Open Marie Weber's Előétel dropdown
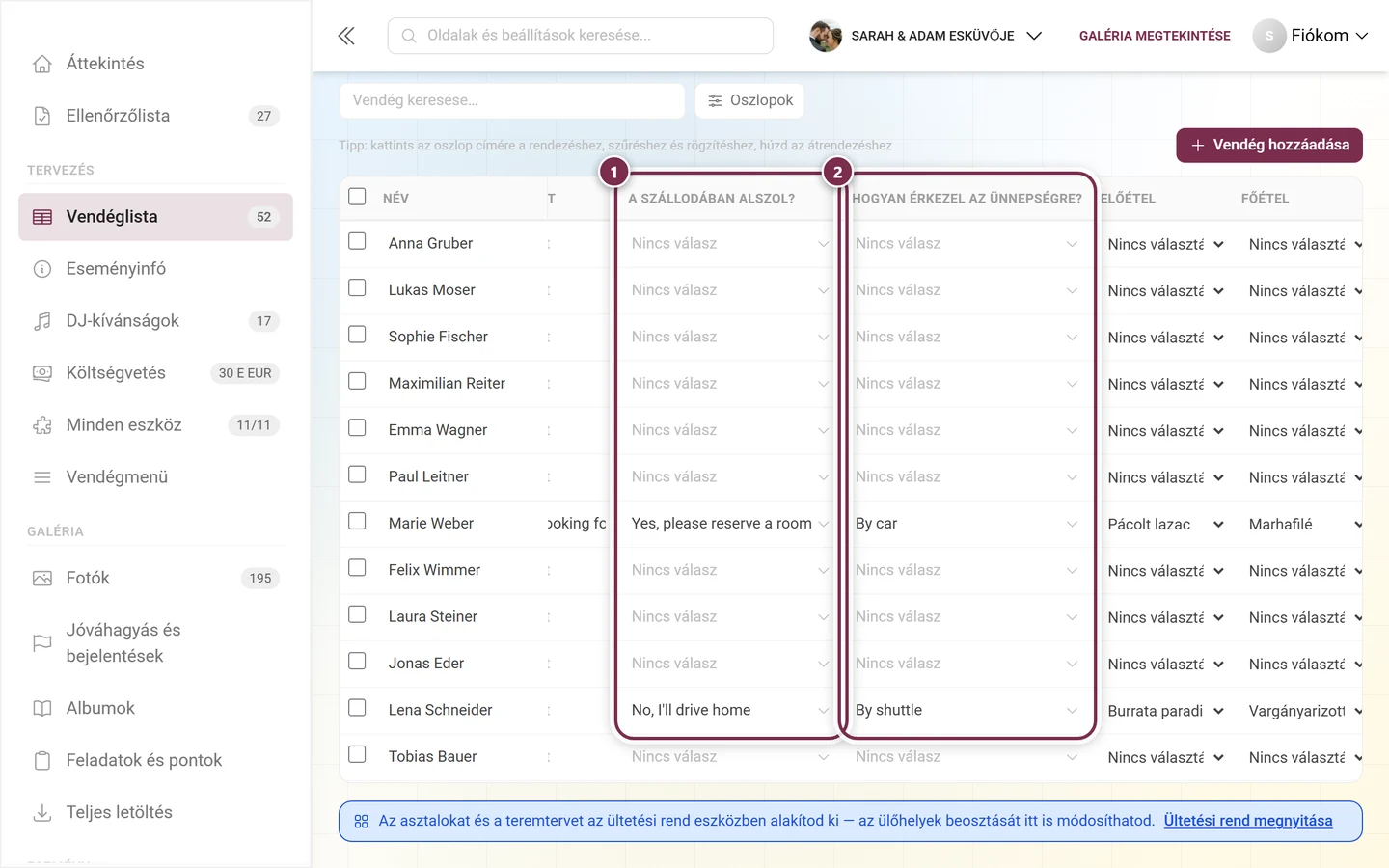The width and height of the screenshot is (1389, 868). coord(1166,525)
